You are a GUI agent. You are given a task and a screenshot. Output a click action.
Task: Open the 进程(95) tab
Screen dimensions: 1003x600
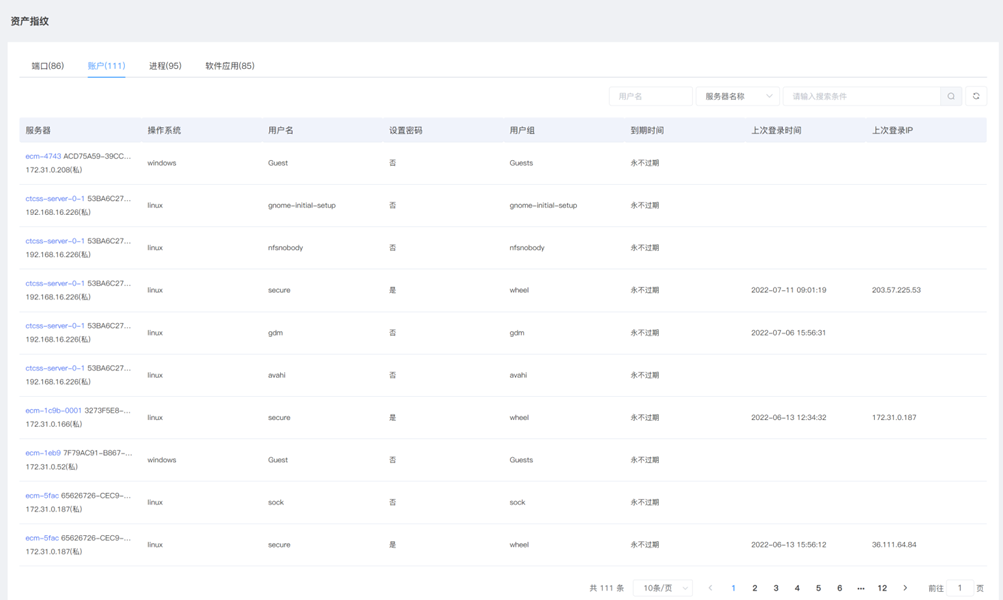point(165,66)
